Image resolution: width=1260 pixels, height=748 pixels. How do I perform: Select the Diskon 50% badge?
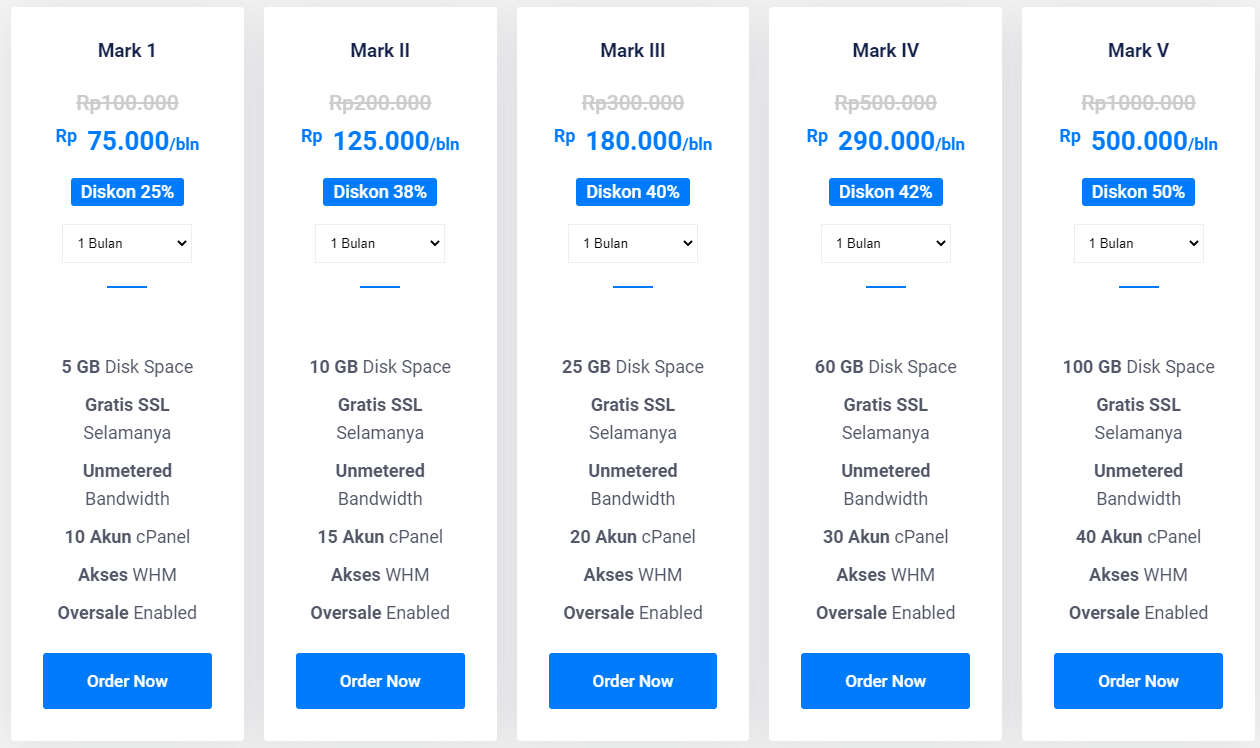click(x=1138, y=192)
